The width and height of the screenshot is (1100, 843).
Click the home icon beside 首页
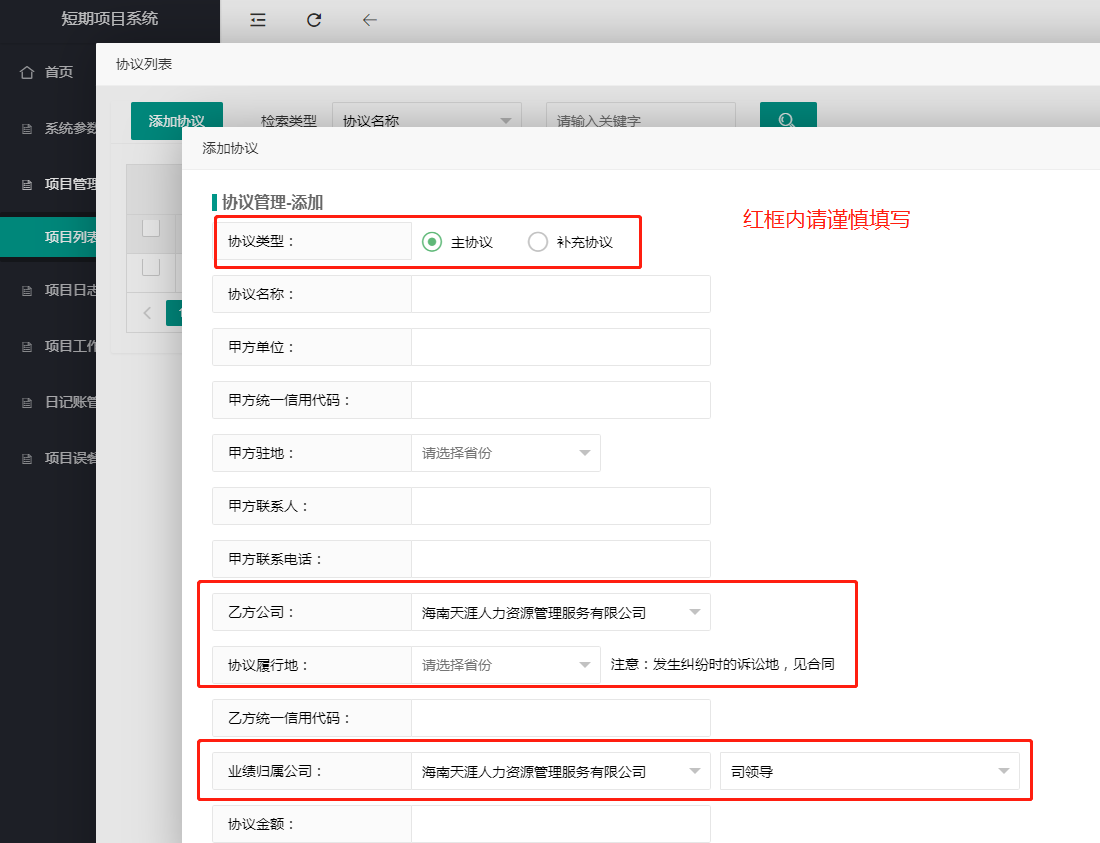[x=27, y=72]
